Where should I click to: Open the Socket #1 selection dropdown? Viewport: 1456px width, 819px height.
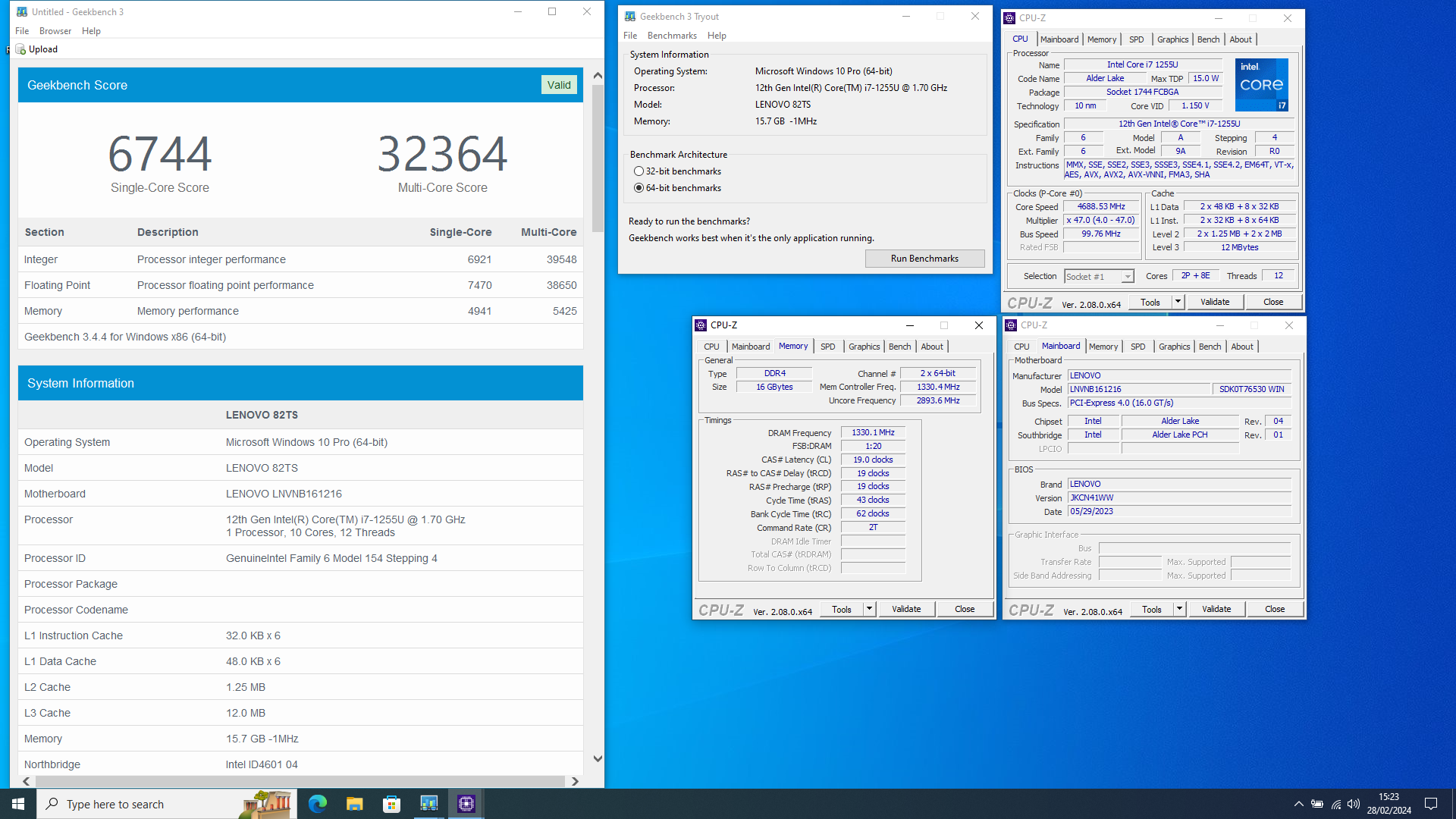pyautogui.click(x=1099, y=277)
